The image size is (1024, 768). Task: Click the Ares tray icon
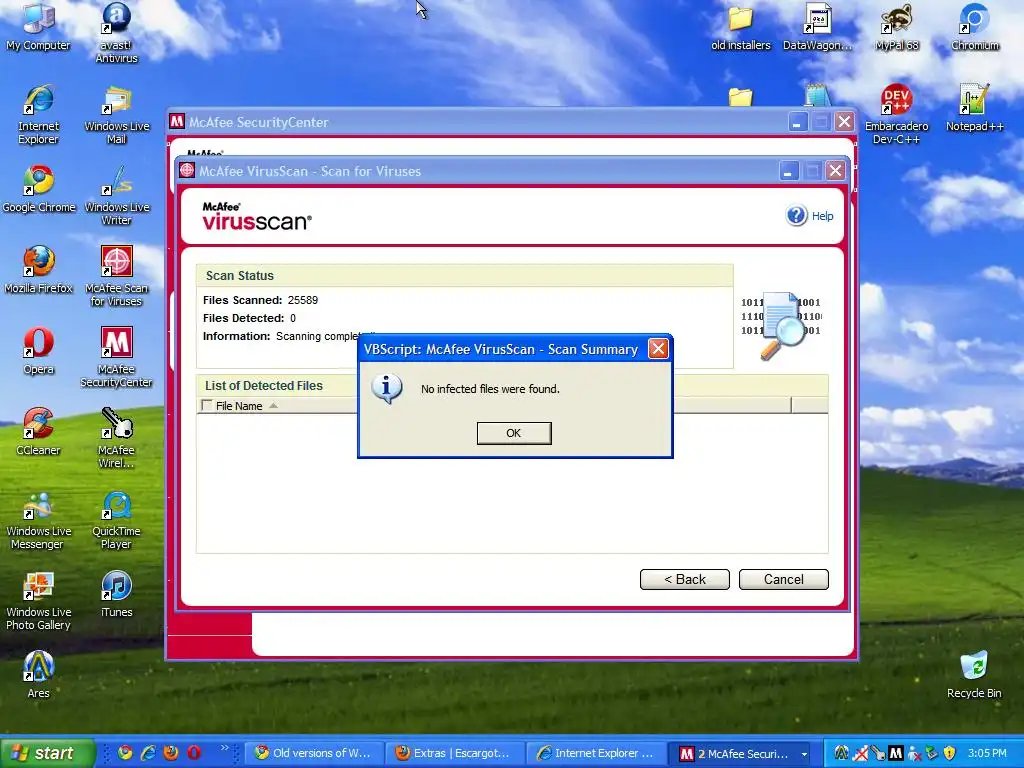pyautogui.click(x=842, y=753)
